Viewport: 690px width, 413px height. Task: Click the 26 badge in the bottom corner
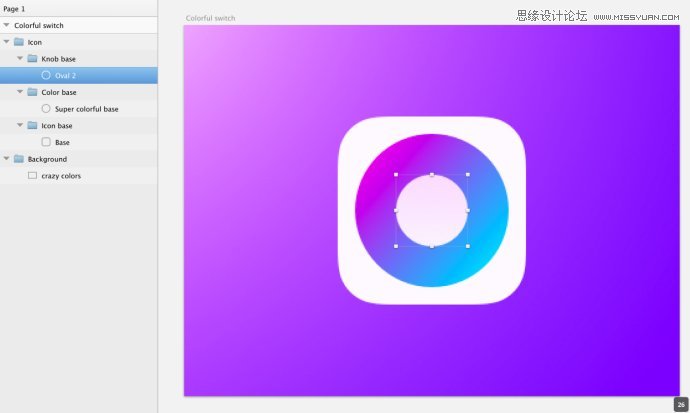(681, 404)
